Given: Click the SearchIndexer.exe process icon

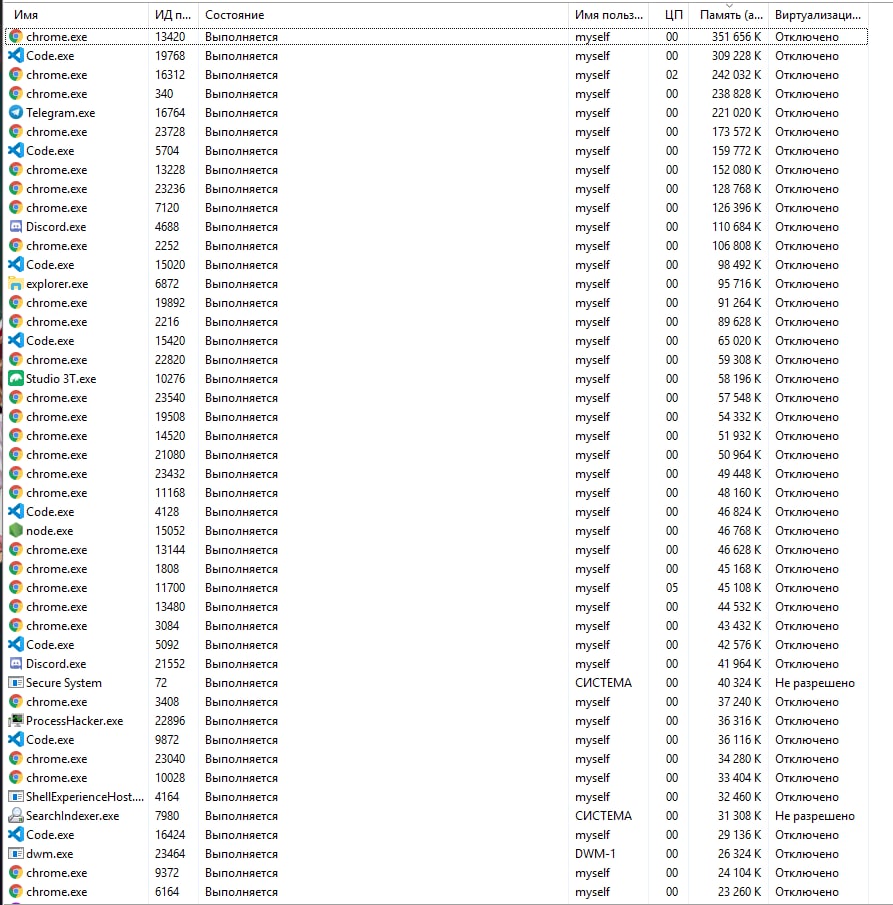Looking at the screenshot, I should click(16, 816).
